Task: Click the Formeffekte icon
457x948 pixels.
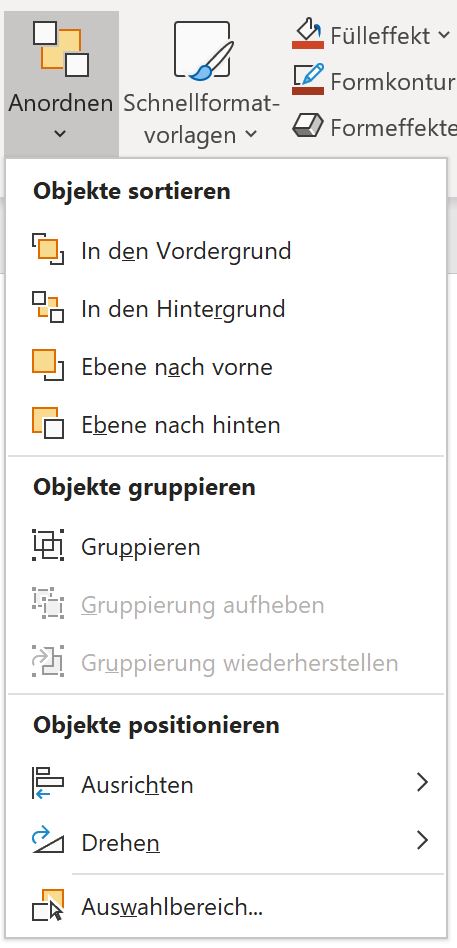Action: [308, 126]
